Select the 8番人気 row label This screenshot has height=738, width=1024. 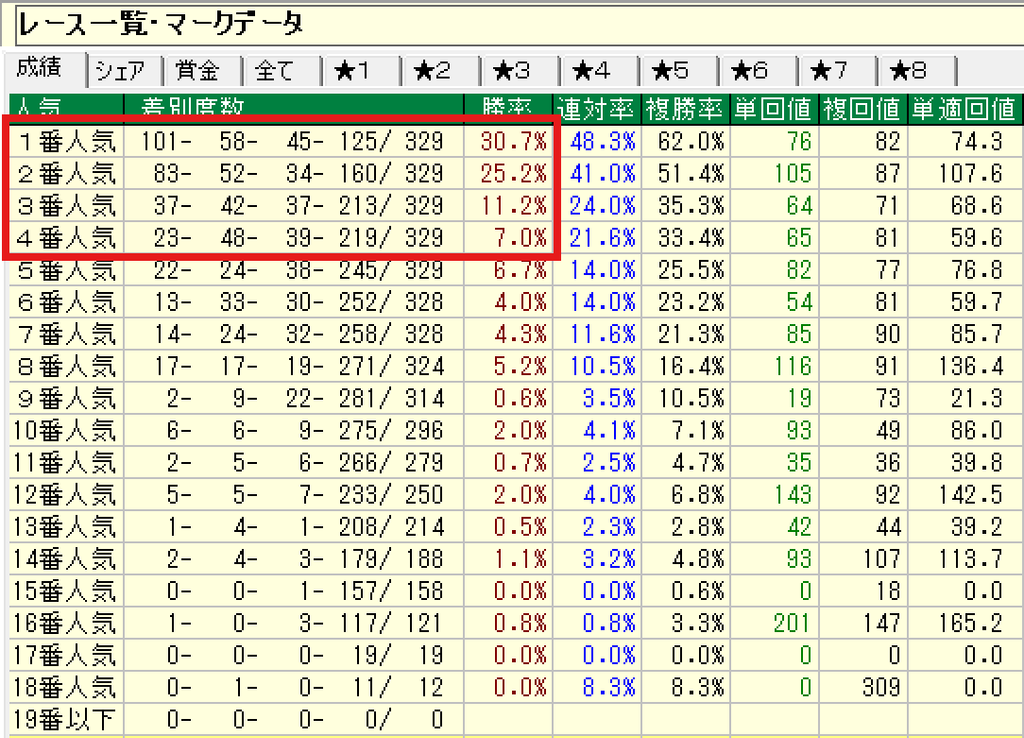click(66, 366)
